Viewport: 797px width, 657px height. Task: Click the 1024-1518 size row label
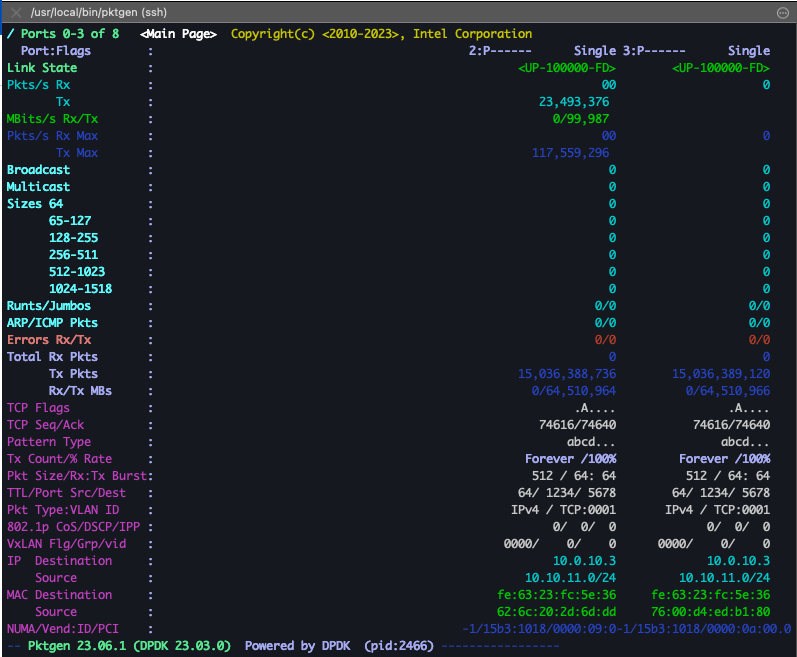click(x=81, y=289)
